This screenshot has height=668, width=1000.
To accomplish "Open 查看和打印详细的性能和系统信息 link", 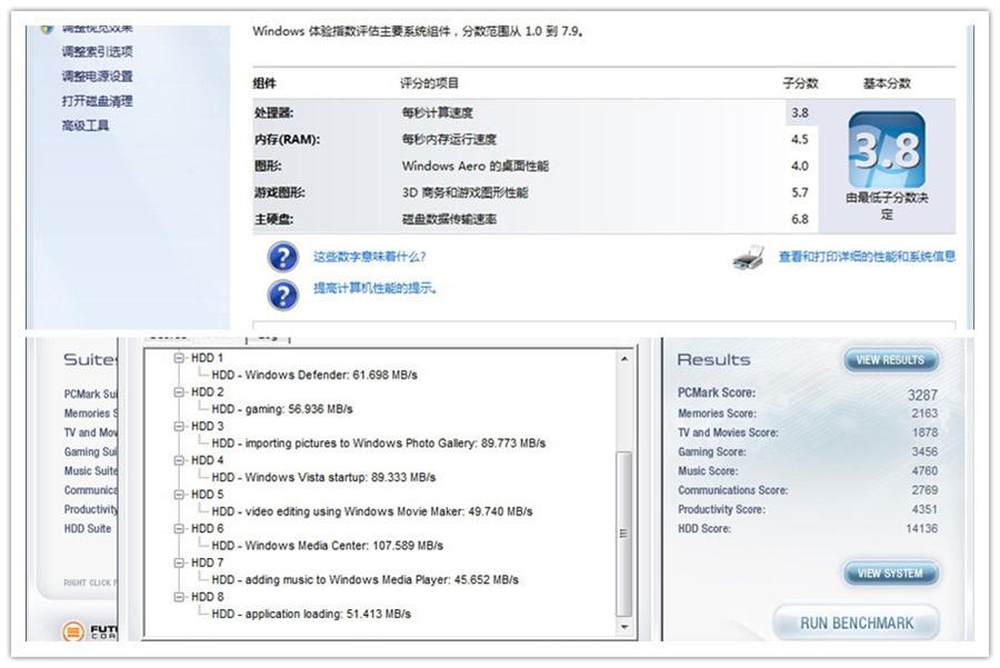I will pyautogui.click(x=867, y=256).
